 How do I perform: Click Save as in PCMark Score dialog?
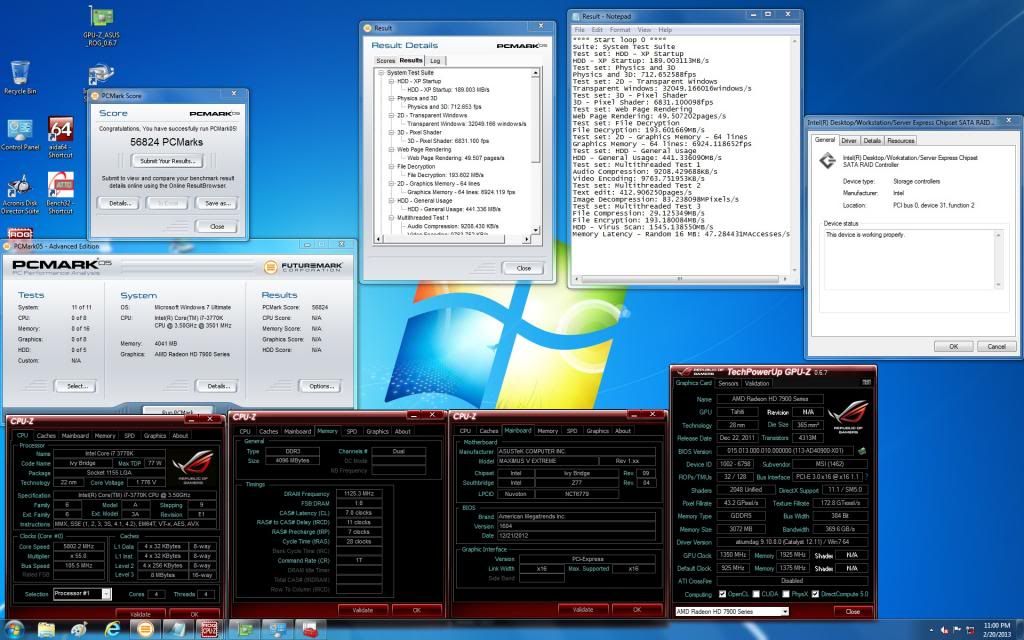point(216,203)
